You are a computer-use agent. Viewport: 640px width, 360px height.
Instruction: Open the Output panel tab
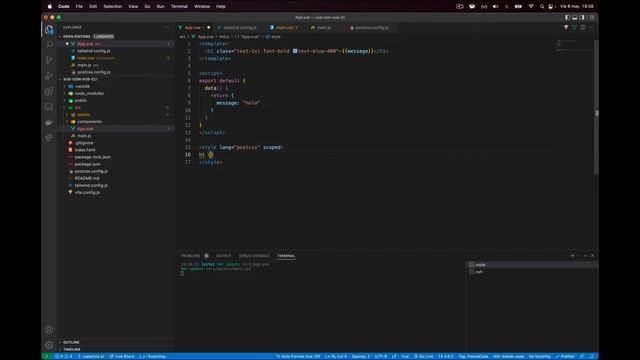(224, 256)
